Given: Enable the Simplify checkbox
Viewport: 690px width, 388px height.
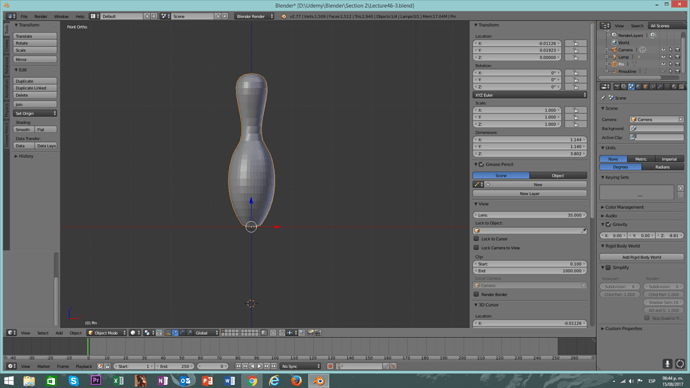Looking at the screenshot, I should (608, 267).
